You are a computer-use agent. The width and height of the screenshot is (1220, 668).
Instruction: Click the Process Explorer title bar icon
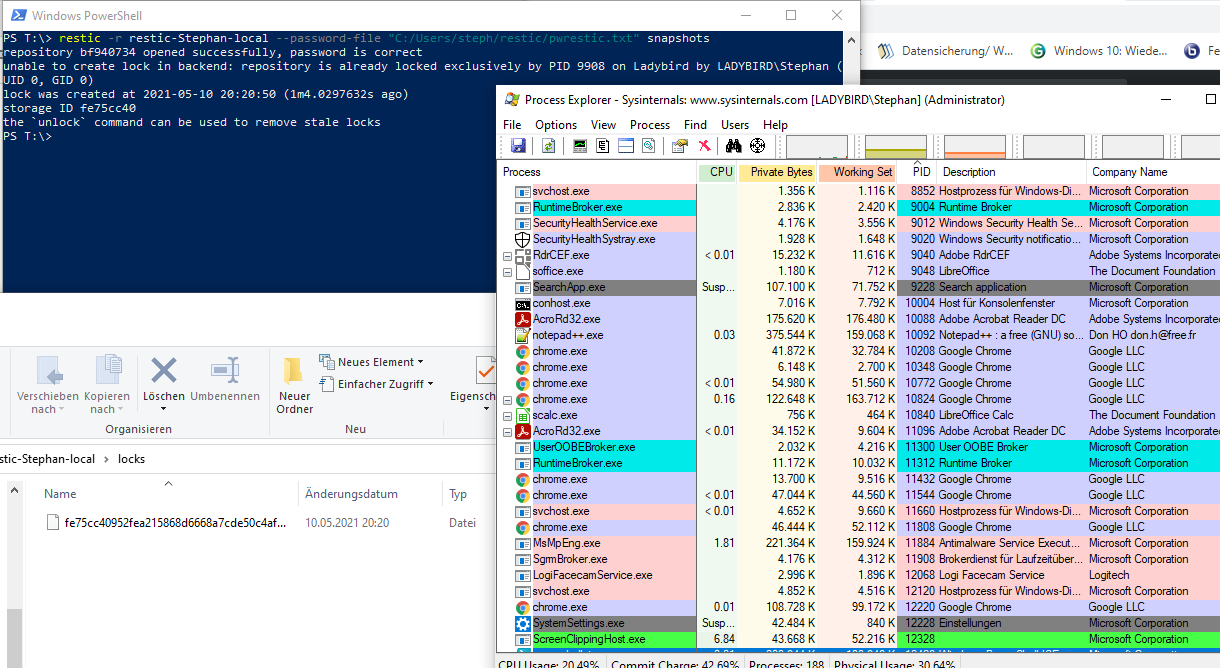pyautogui.click(x=512, y=99)
